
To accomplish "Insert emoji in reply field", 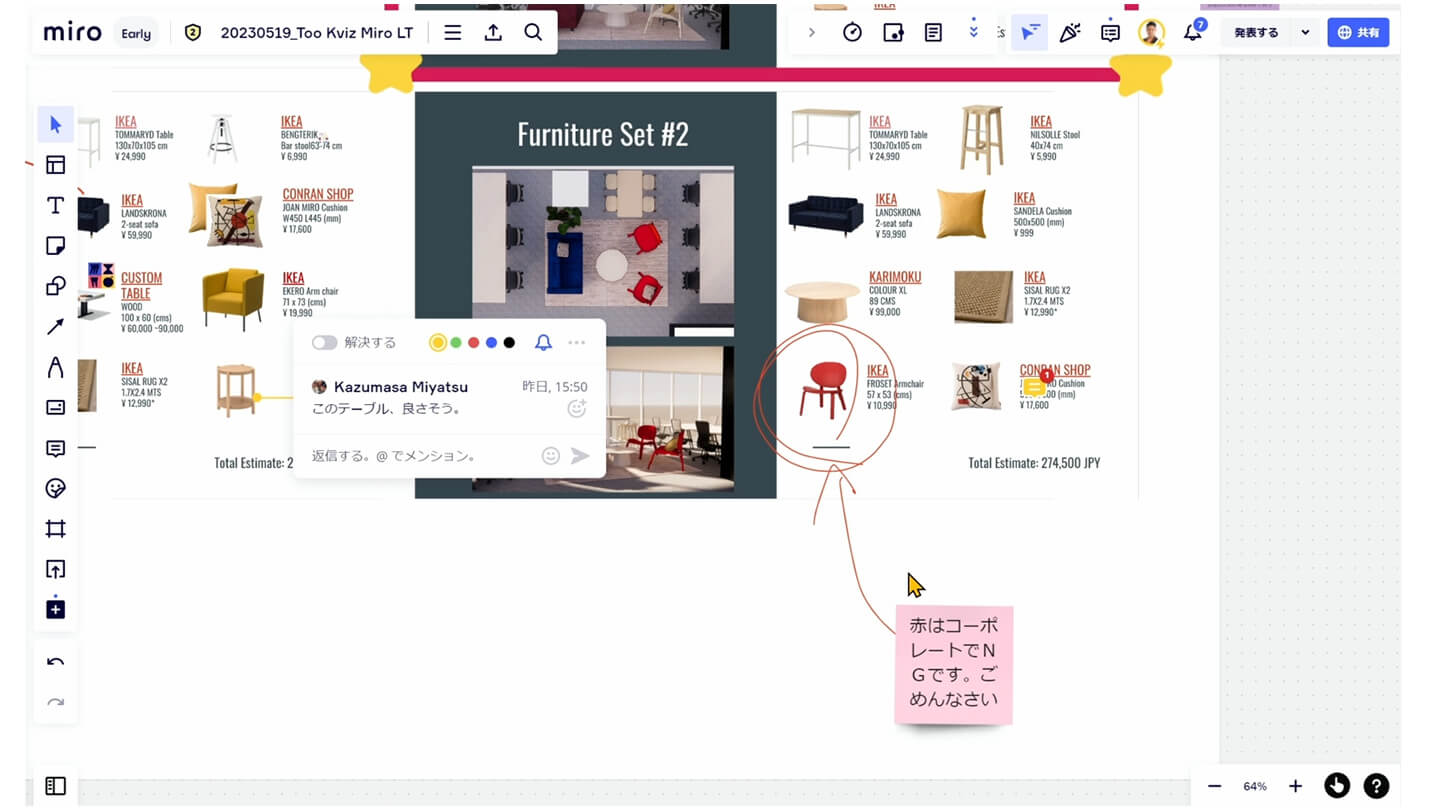I will (550, 456).
